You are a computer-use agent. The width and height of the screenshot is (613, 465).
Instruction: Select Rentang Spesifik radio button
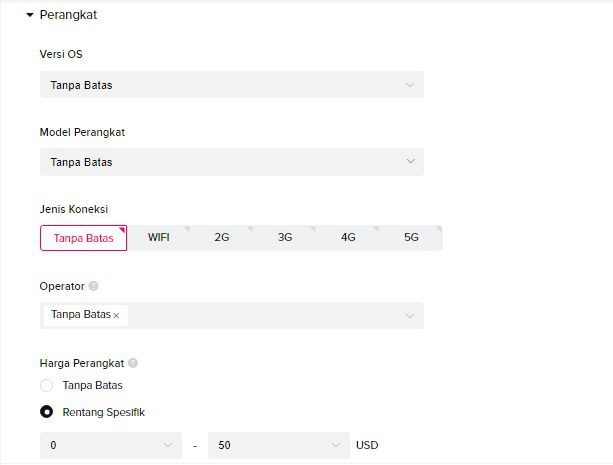click(x=47, y=412)
